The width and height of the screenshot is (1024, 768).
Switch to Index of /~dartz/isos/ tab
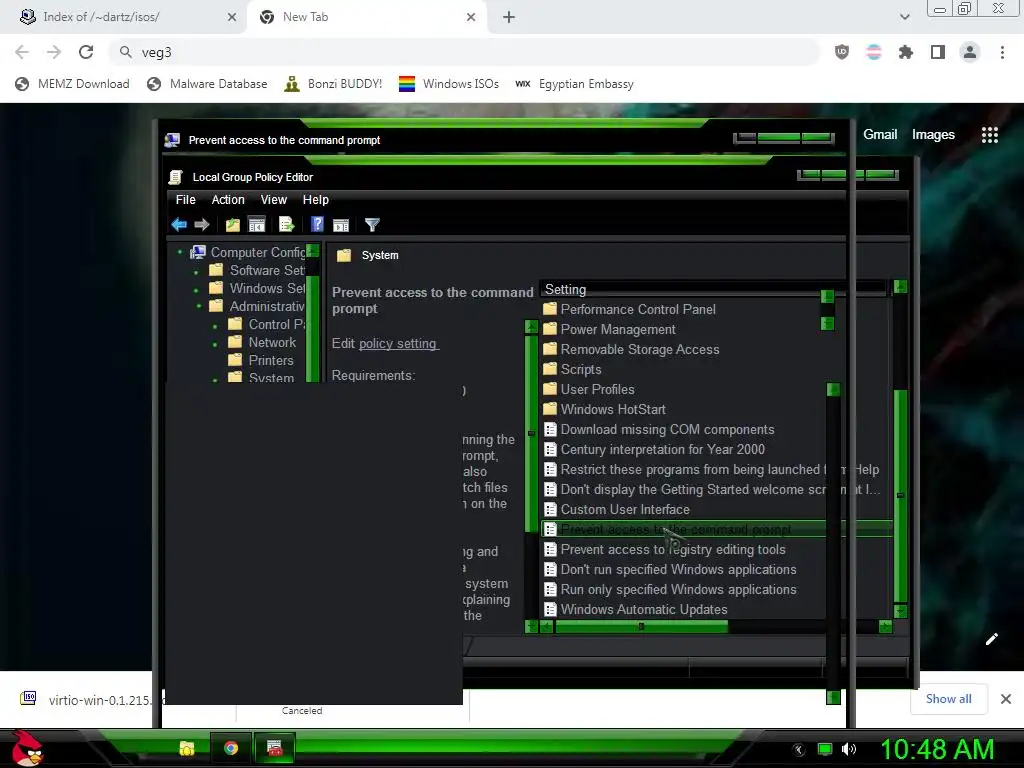point(124,17)
